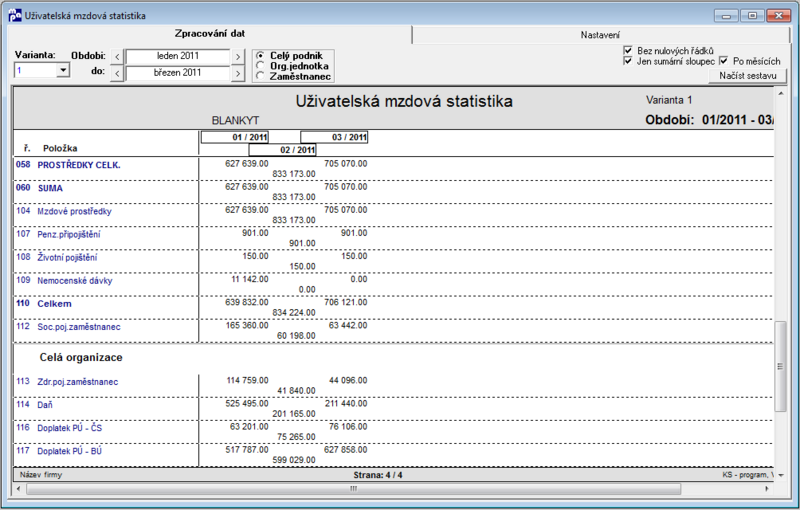This screenshot has width=800, height=510.
Task: Click the Zdr.poj.zaměstnanec row label
Action: [x=78, y=382]
